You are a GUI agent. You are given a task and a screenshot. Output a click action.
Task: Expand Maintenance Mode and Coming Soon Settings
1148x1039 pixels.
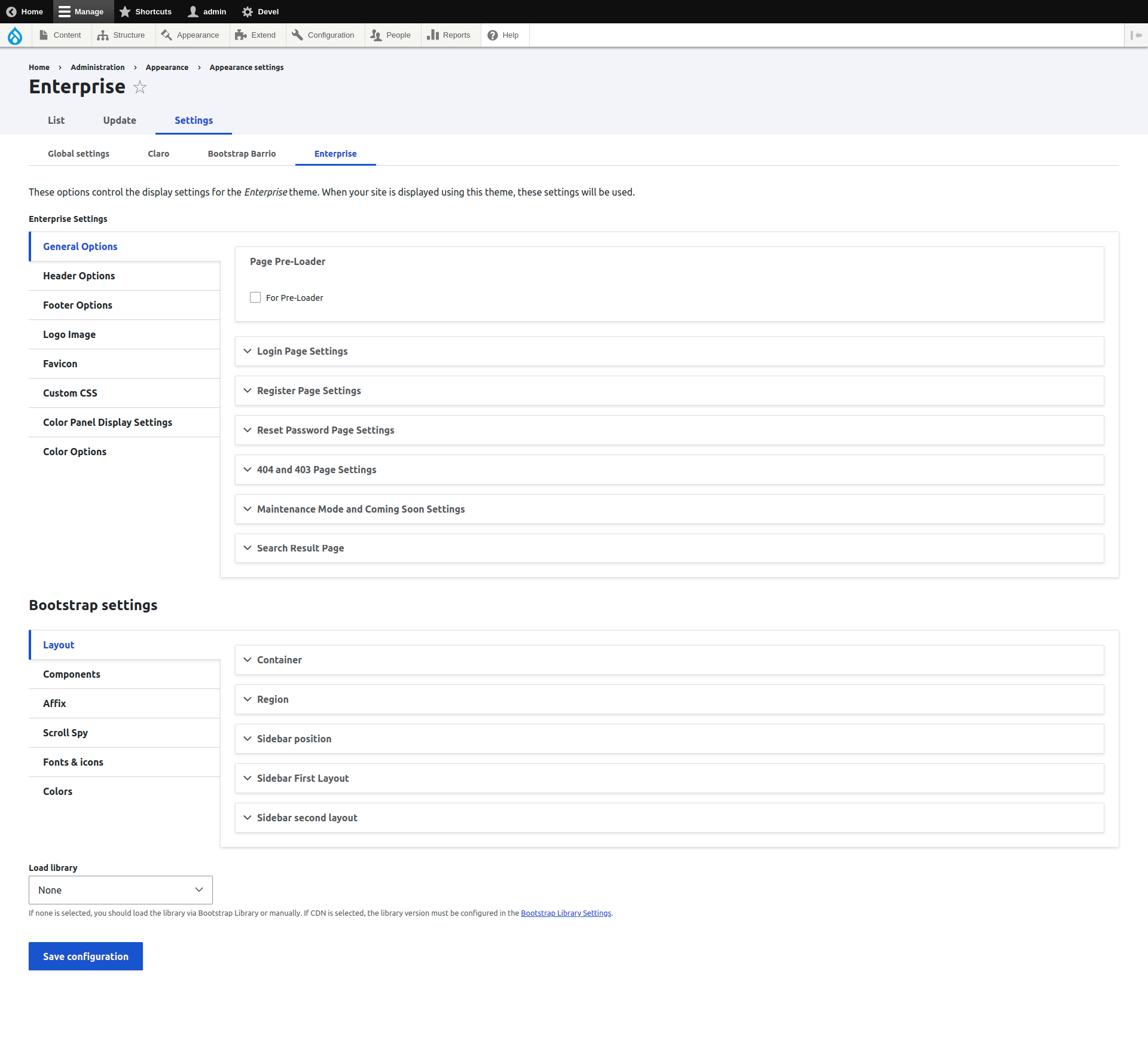[x=361, y=509]
